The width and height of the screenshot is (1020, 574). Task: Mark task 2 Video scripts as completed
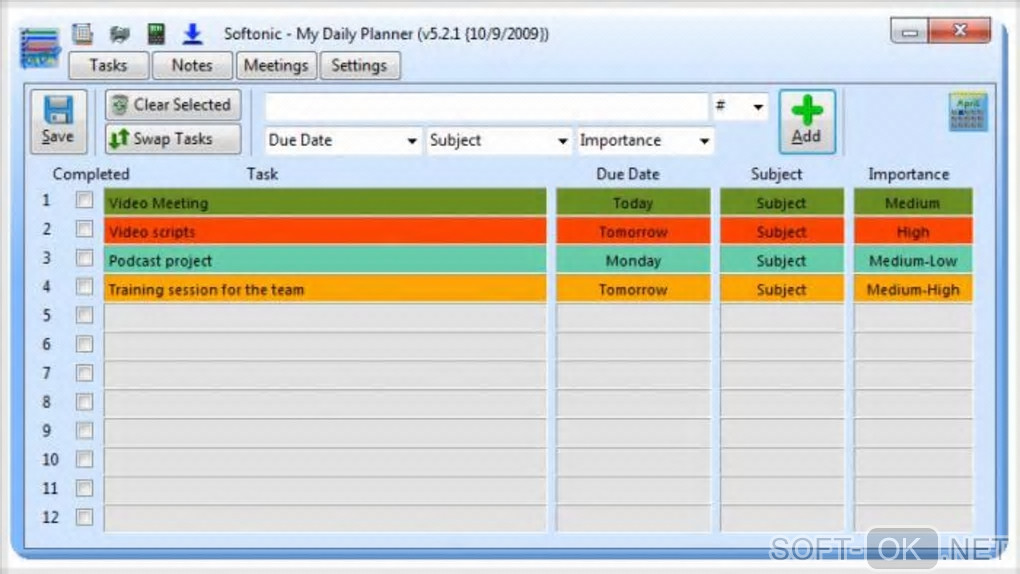tap(84, 229)
